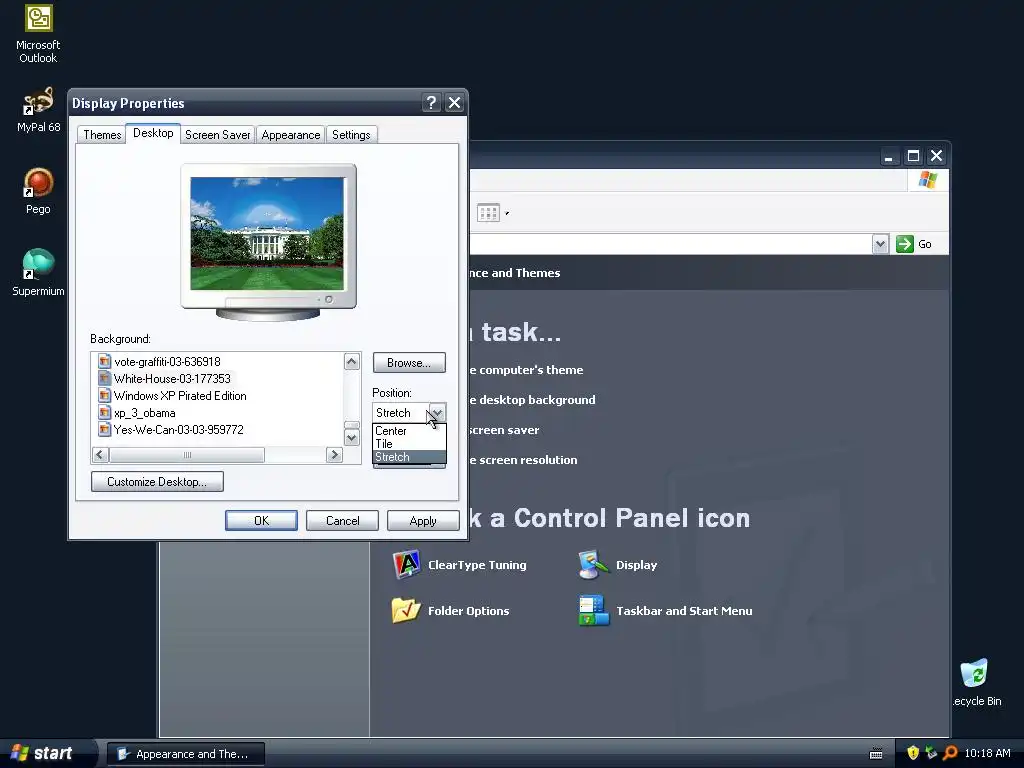Click the Views toolbar icon in Explorer
This screenshot has height=768, width=1024.
pyautogui.click(x=488, y=213)
